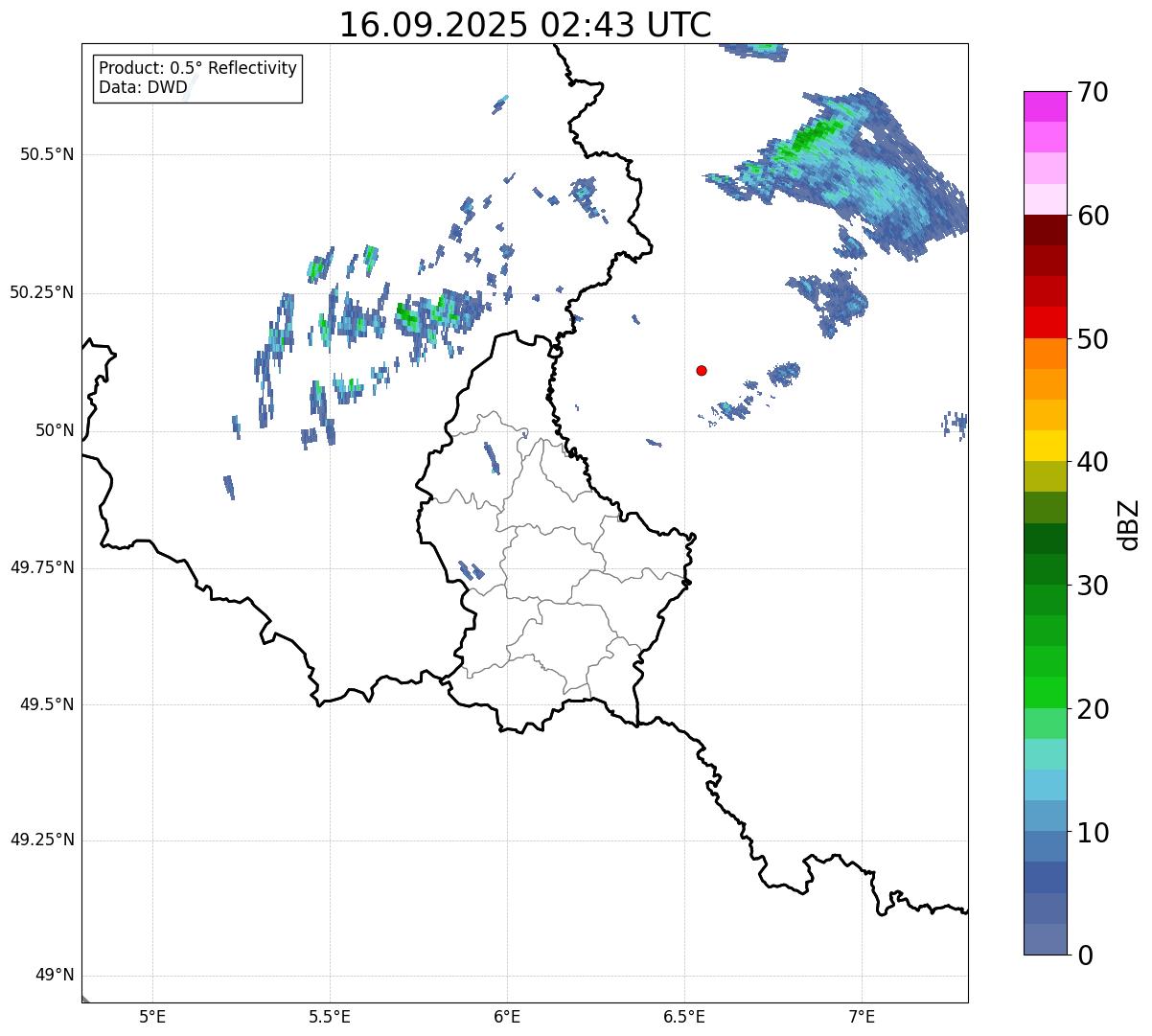Image resolution: width=1152 pixels, height=1036 pixels.
Task: Click the 50°N latitude label
Action: (55, 430)
